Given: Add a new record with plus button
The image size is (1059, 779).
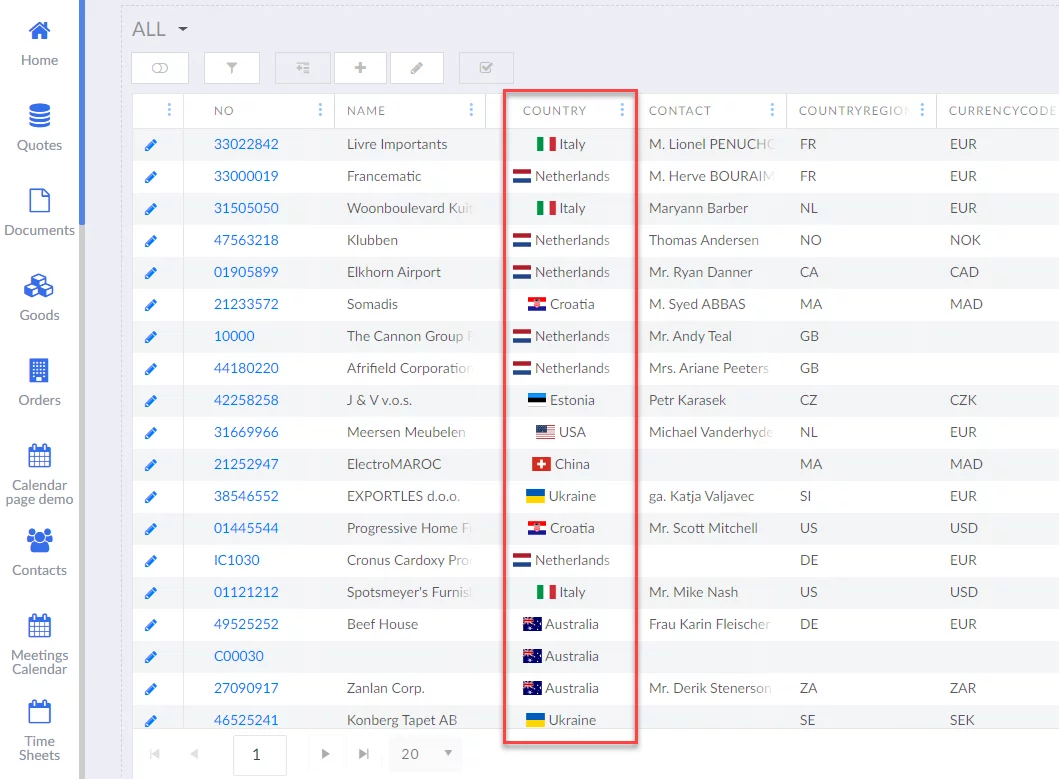Looking at the screenshot, I should point(360,68).
